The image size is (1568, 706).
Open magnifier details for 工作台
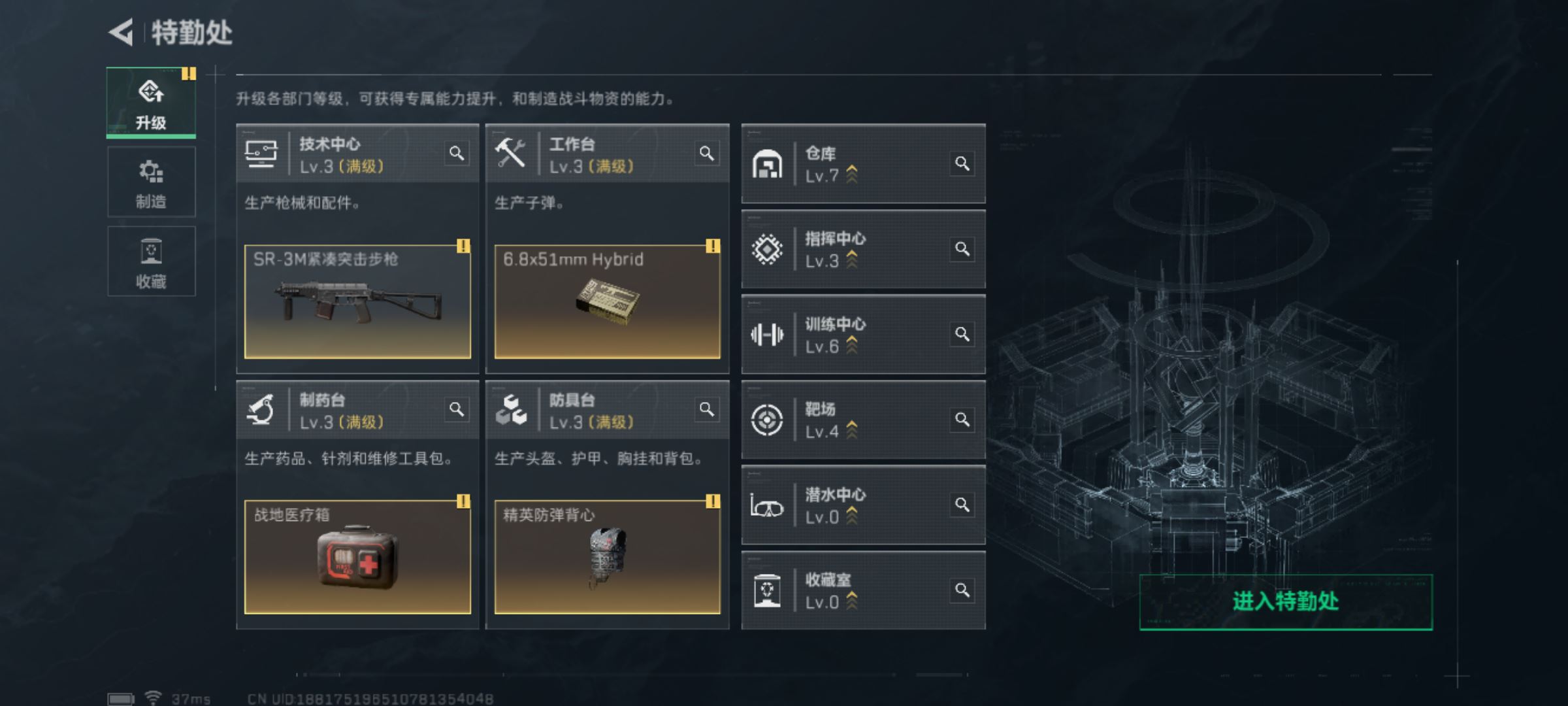(x=706, y=154)
